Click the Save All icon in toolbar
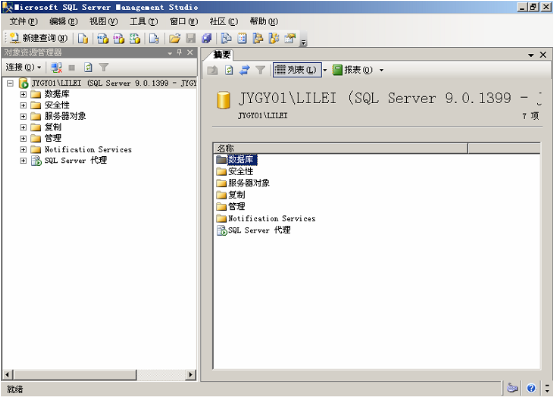Image resolution: width=555 pixels, height=398 pixels. [x=207, y=38]
